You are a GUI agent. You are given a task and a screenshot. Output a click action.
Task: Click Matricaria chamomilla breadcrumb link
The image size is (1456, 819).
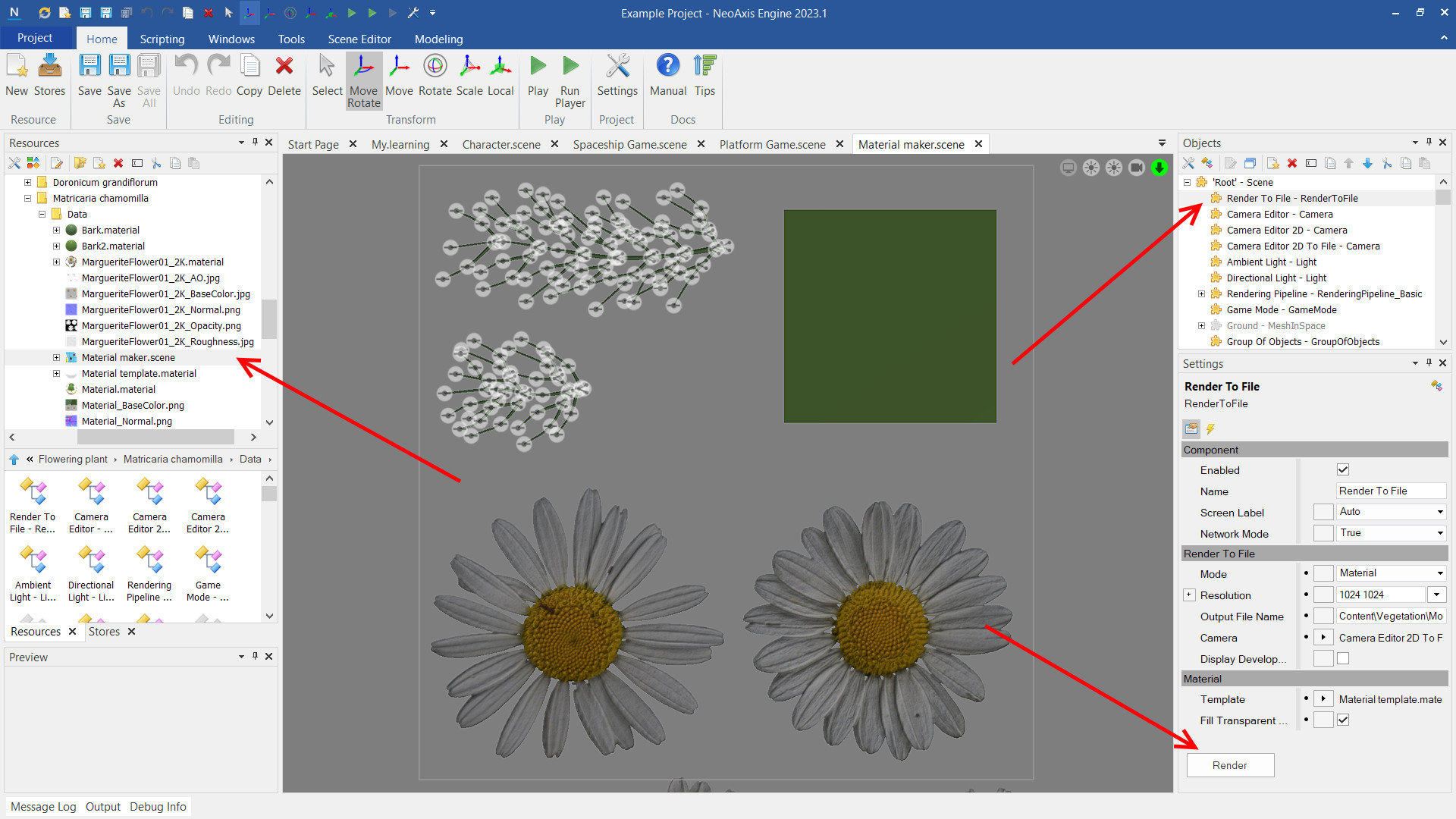[x=173, y=460]
